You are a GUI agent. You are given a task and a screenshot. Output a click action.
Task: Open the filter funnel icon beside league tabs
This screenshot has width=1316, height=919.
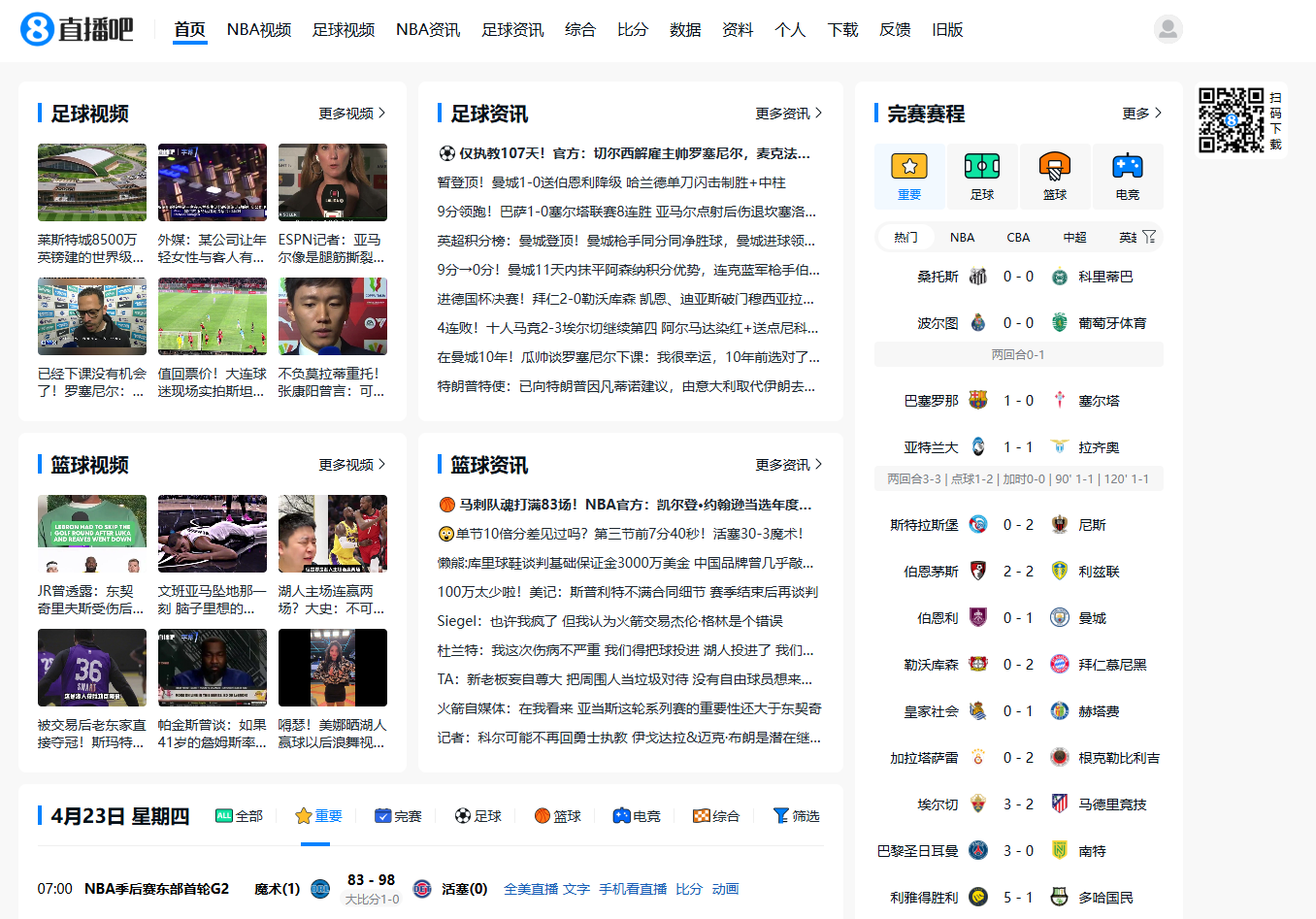click(x=1149, y=237)
